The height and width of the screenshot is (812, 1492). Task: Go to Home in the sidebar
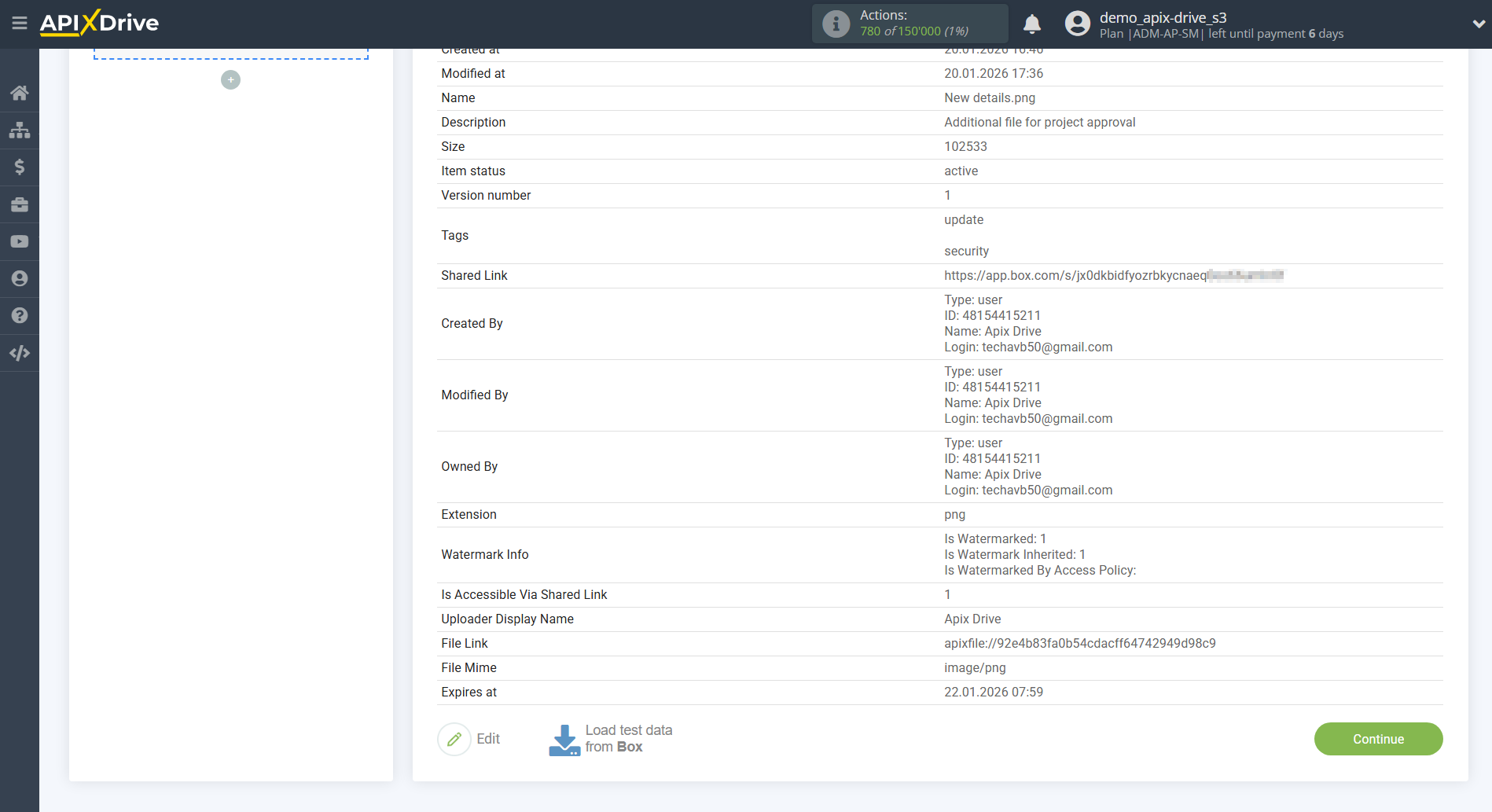coord(20,93)
